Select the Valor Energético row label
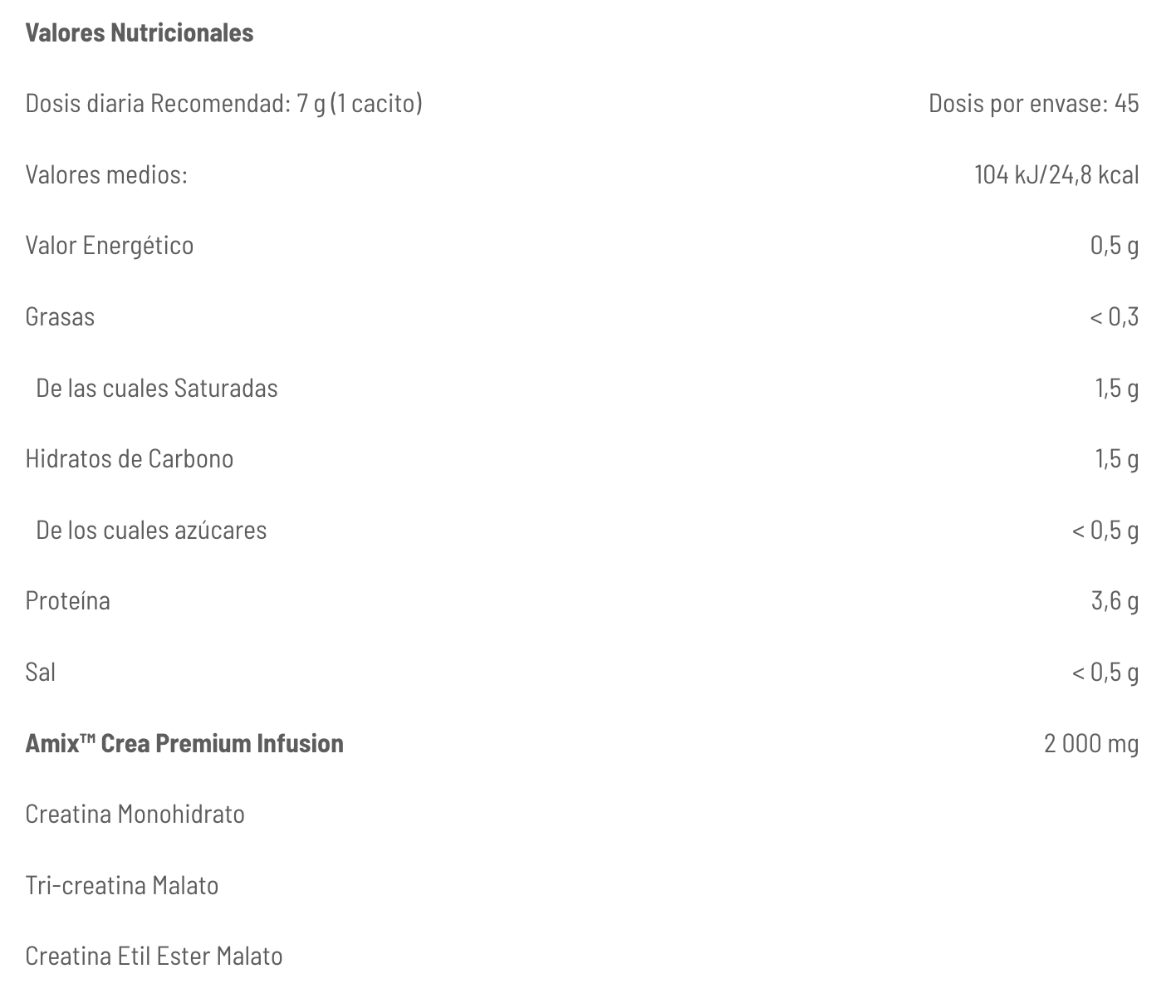 (x=110, y=246)
